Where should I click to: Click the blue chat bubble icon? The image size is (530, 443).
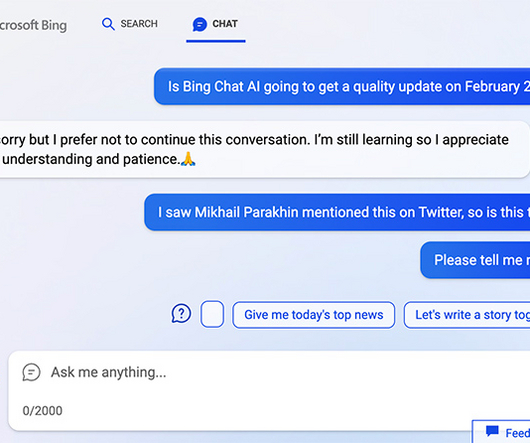click(199, 24)
